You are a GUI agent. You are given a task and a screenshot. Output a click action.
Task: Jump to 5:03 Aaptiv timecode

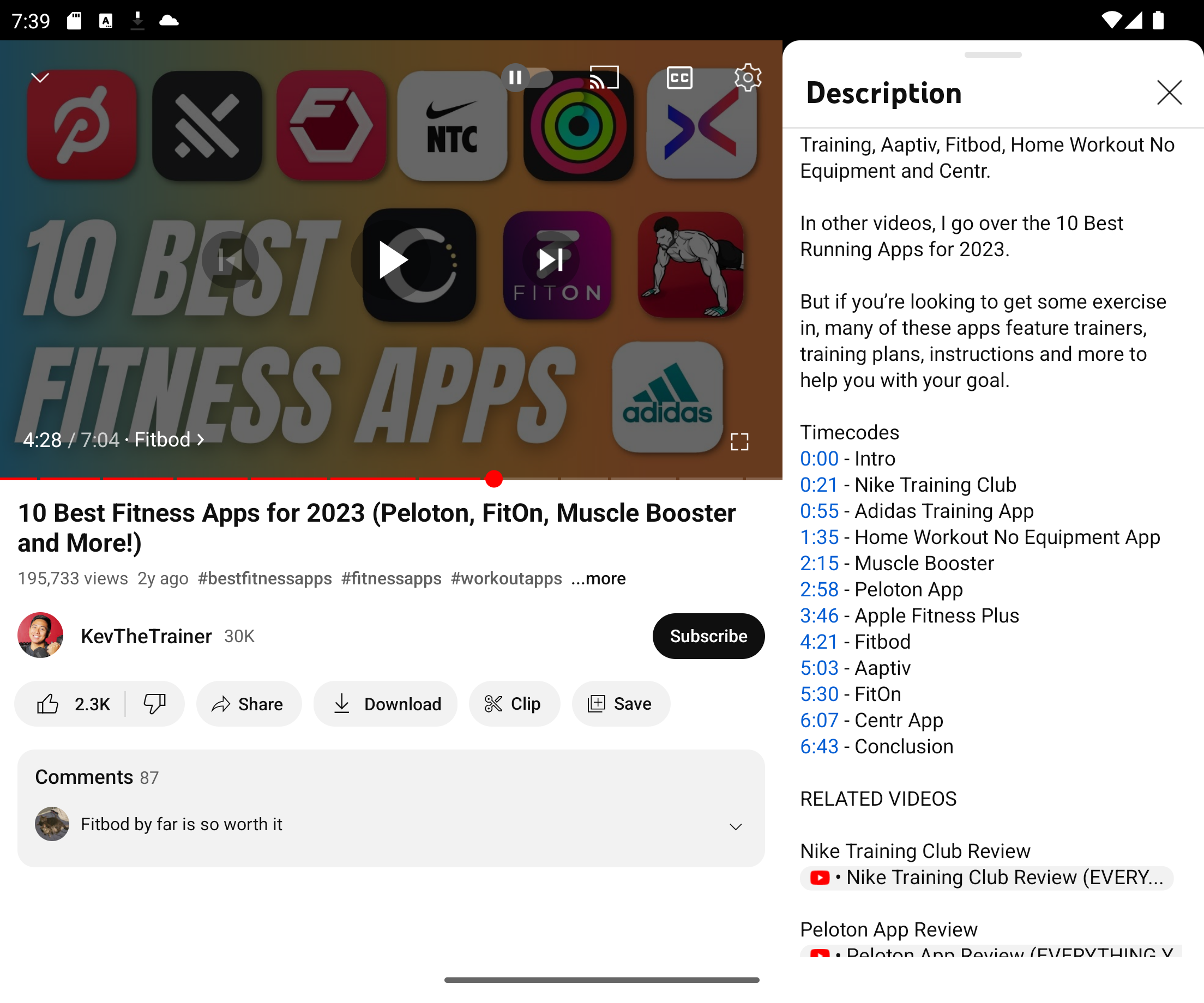[x=819, y=668]
